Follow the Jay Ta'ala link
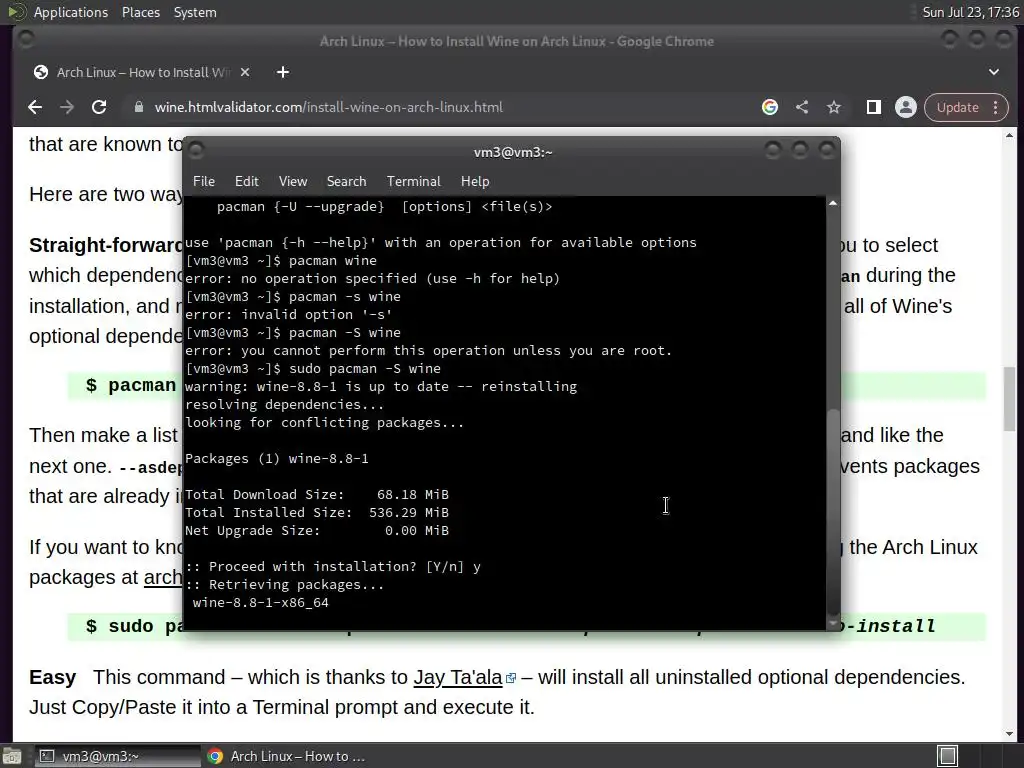This screenshot has height=768, width=1024. [x=458, y=677]
